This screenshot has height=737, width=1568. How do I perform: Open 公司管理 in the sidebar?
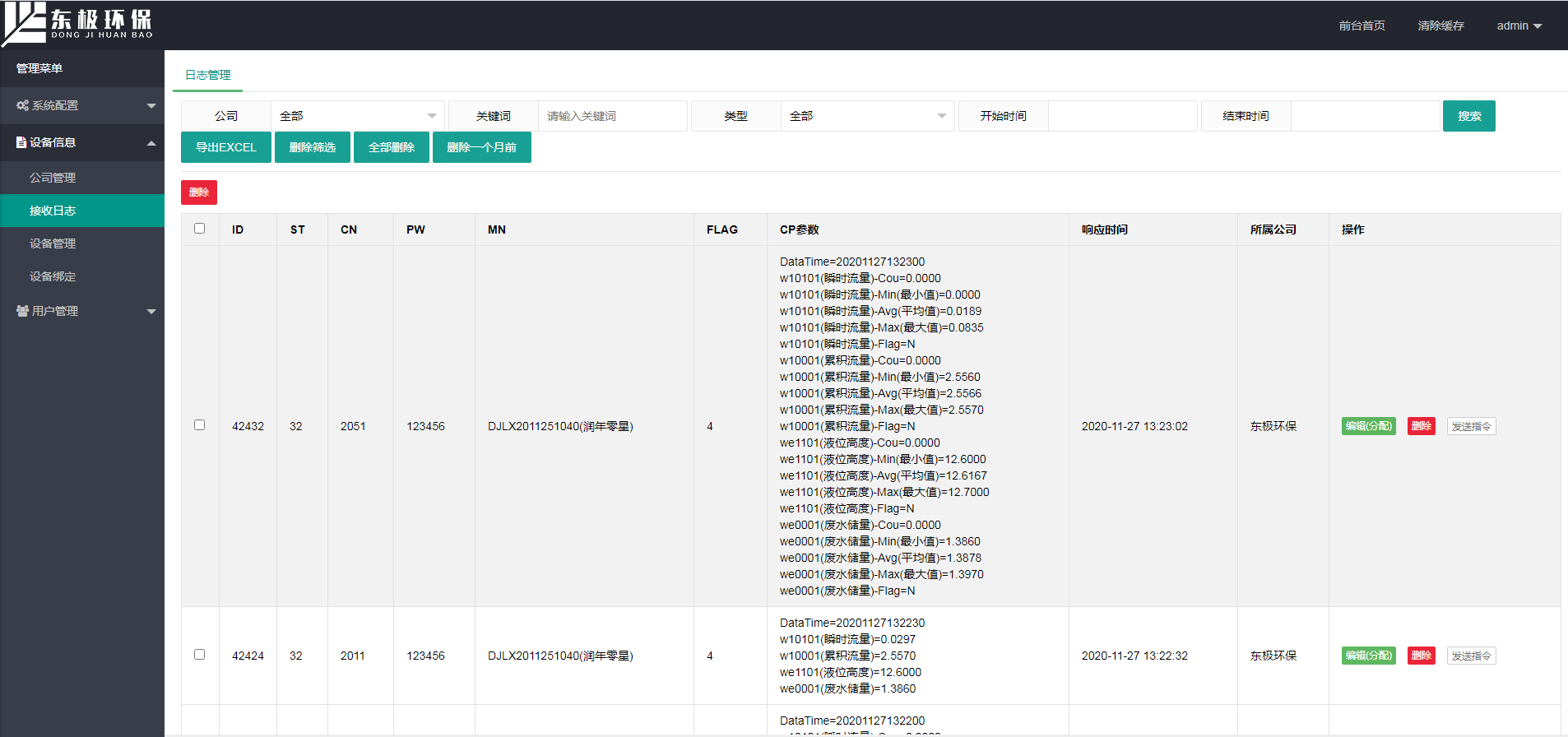tap(82, 178)
